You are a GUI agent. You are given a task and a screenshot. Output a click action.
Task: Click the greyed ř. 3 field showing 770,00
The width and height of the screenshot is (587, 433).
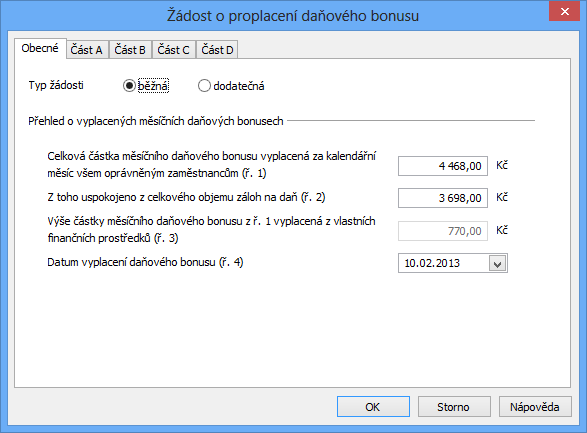click(x=443, y=231)
